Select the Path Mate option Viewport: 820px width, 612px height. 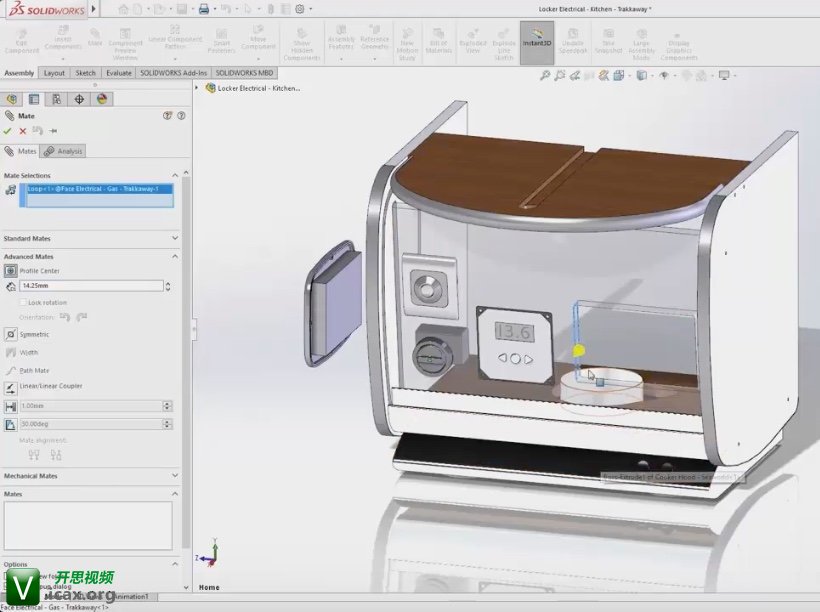11,370
